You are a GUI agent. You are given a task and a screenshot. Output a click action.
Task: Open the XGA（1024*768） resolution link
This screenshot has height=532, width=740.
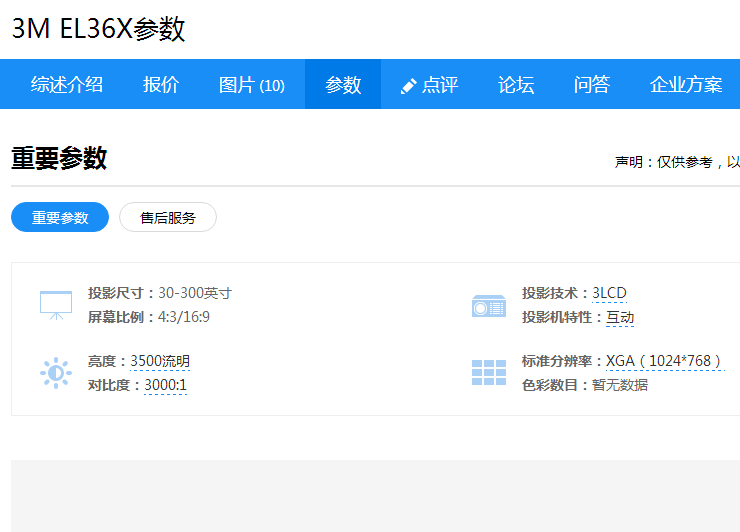coord(665,361)
